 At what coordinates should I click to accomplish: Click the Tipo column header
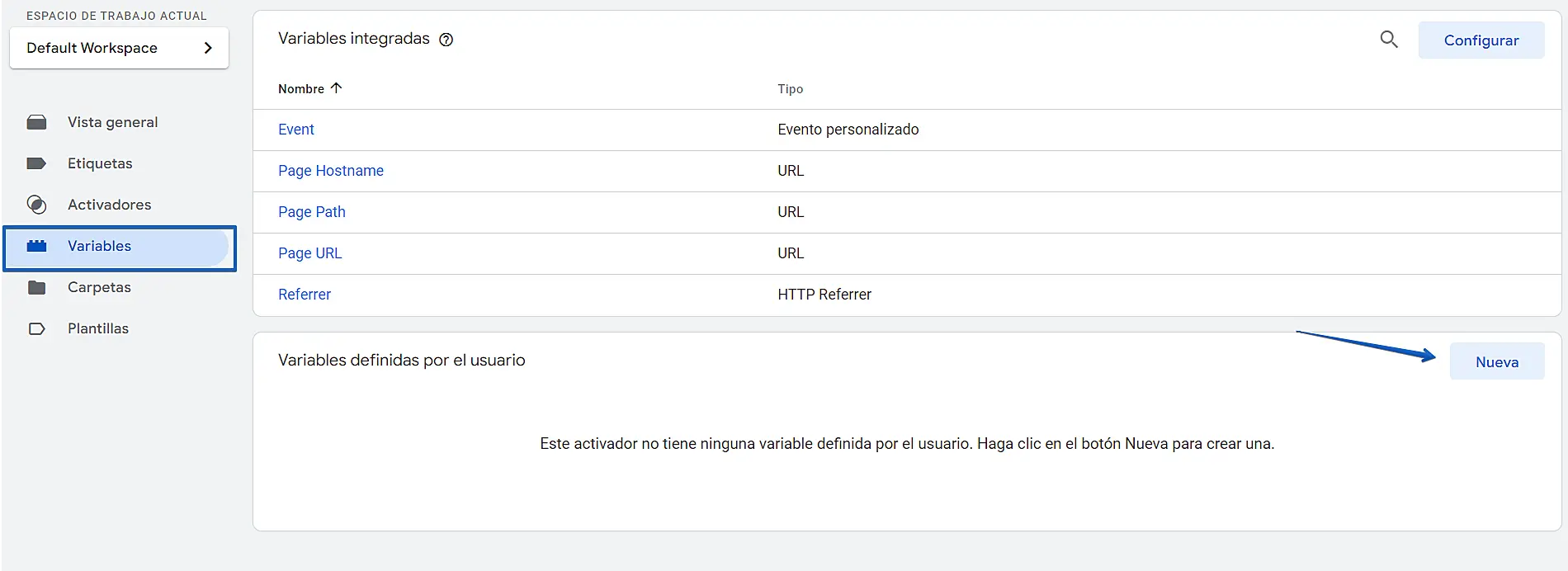pyautogui.click(x=790, y=89)
